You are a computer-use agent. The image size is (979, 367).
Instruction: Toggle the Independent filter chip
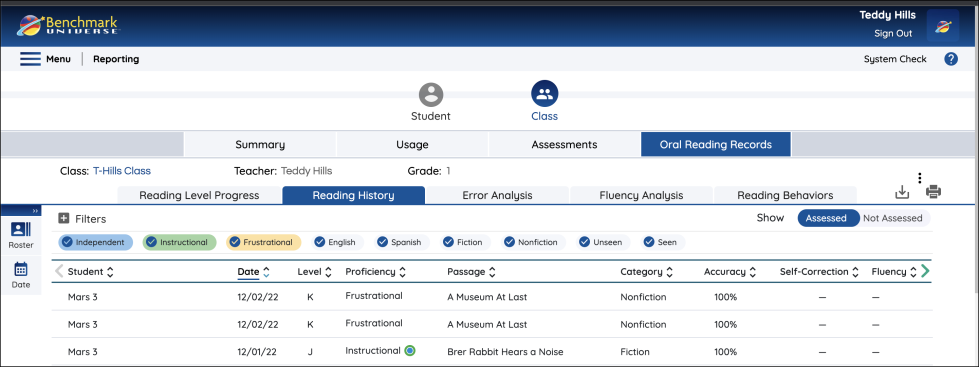pos(96,242)
